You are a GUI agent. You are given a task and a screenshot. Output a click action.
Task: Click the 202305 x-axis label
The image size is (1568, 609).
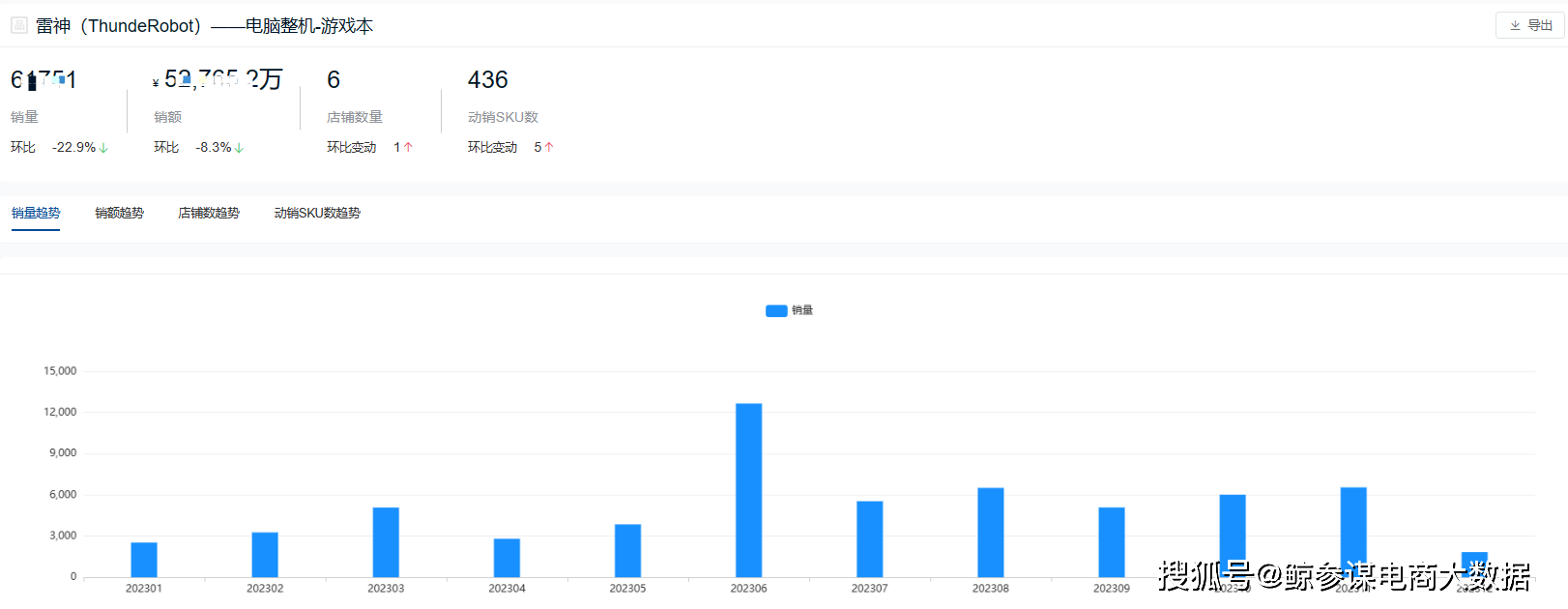pyautogui.click(x=627, y=589)
